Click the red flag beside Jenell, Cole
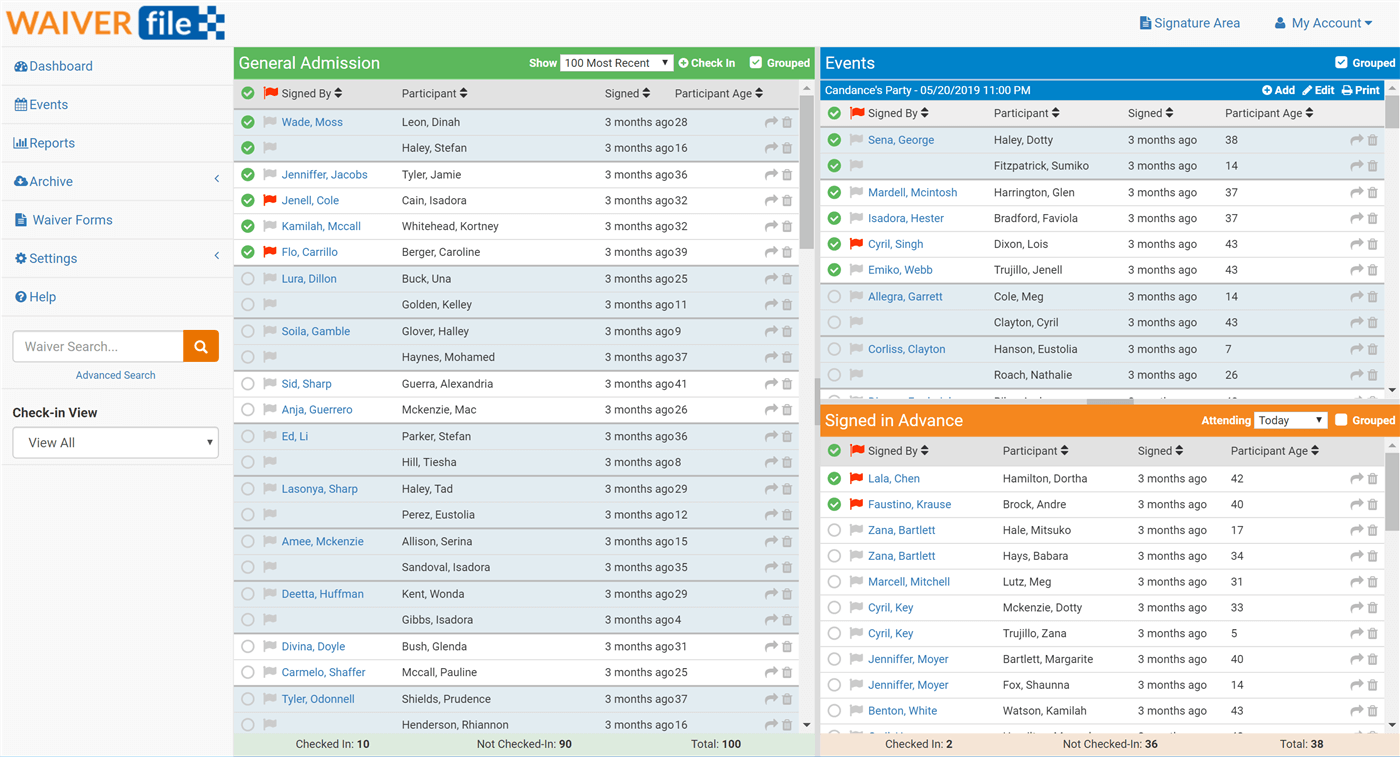This screenshot has height=757, width=1400. click(270, 200)
